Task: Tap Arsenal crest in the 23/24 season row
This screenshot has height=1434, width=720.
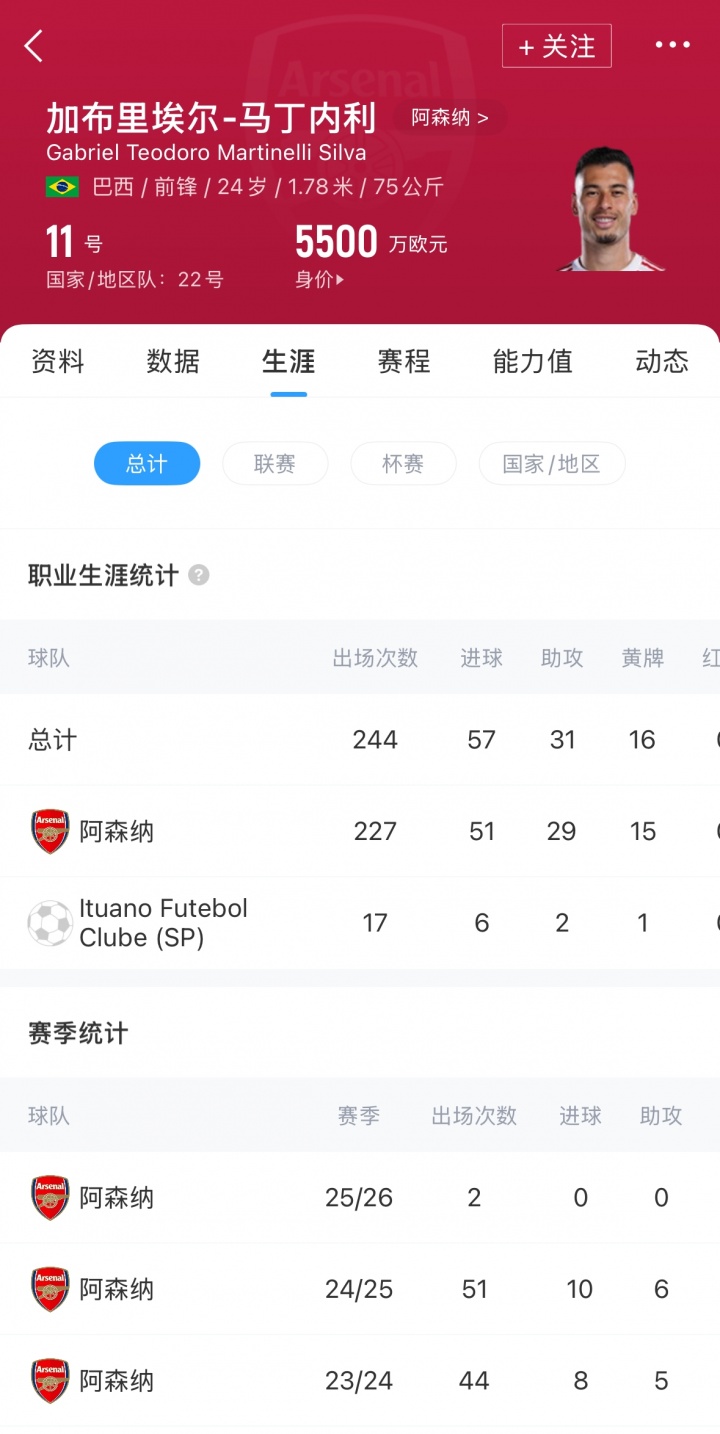Action: (50, 1381)
